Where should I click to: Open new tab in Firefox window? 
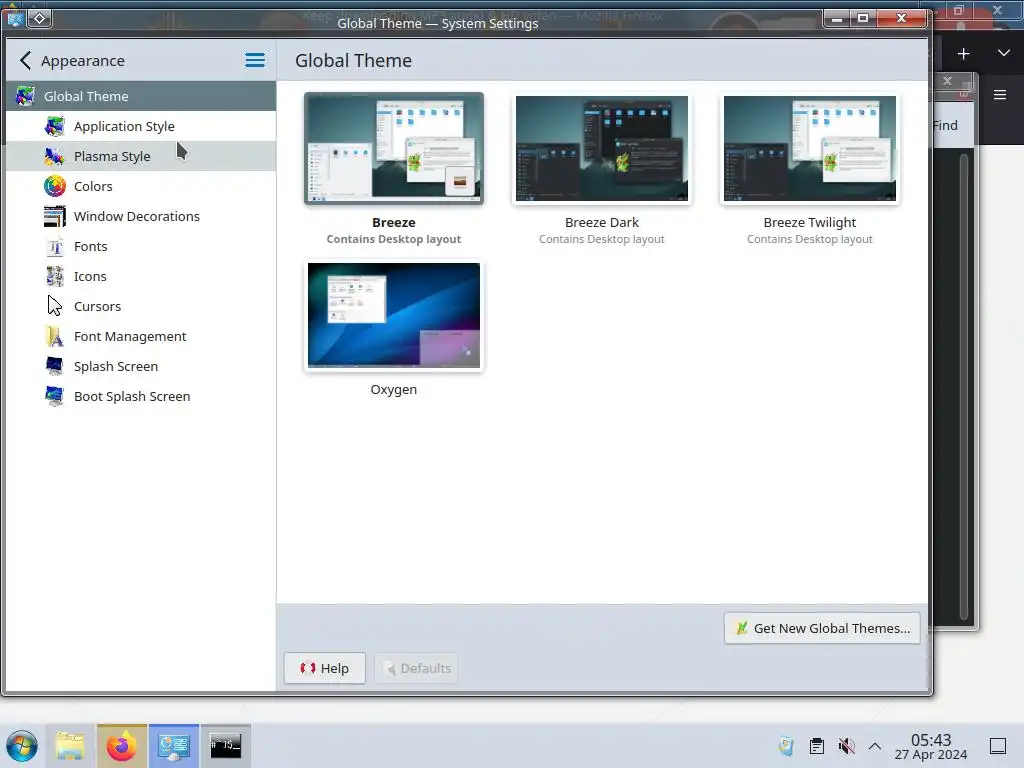click(x=963, y=54)
